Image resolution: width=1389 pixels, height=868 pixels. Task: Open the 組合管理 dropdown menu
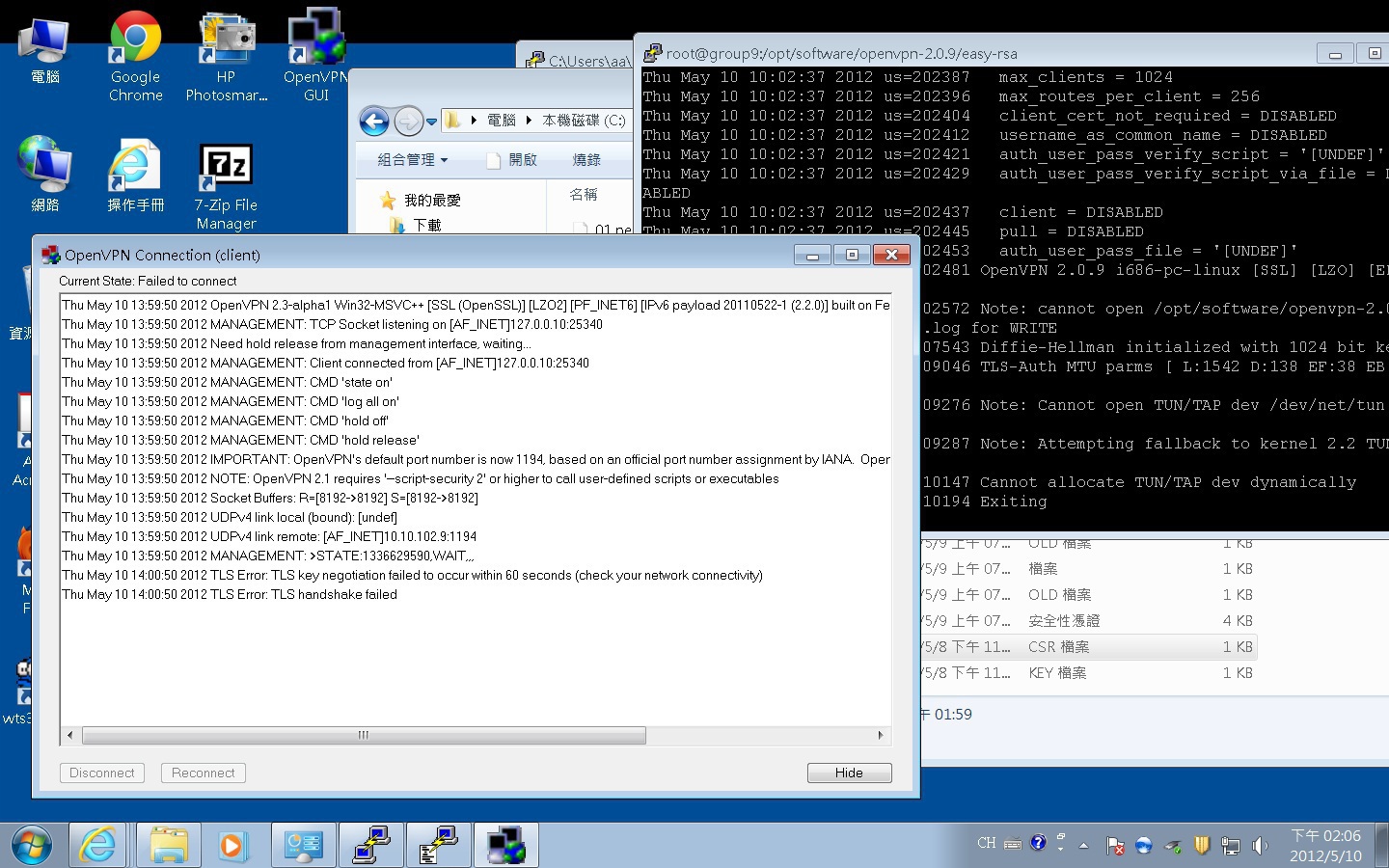[x=412, y=160]
